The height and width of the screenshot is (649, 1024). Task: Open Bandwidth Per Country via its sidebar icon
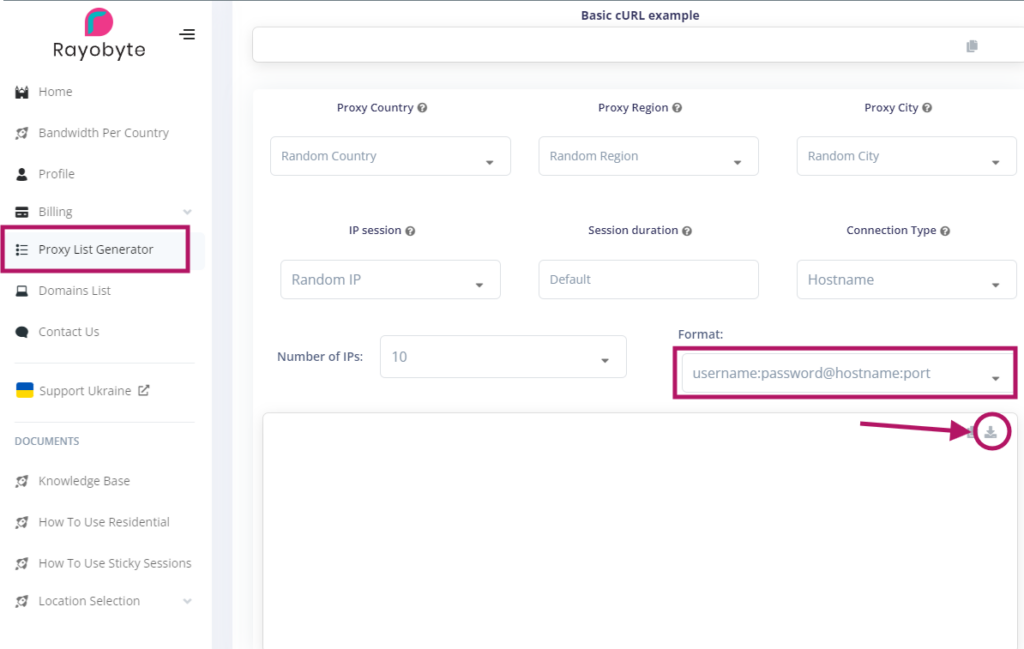tap(21, 132)
